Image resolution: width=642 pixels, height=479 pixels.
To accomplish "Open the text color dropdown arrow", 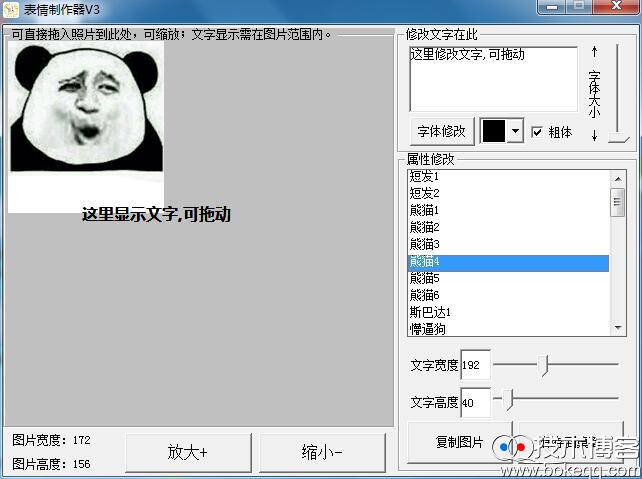I will (516, 131).
